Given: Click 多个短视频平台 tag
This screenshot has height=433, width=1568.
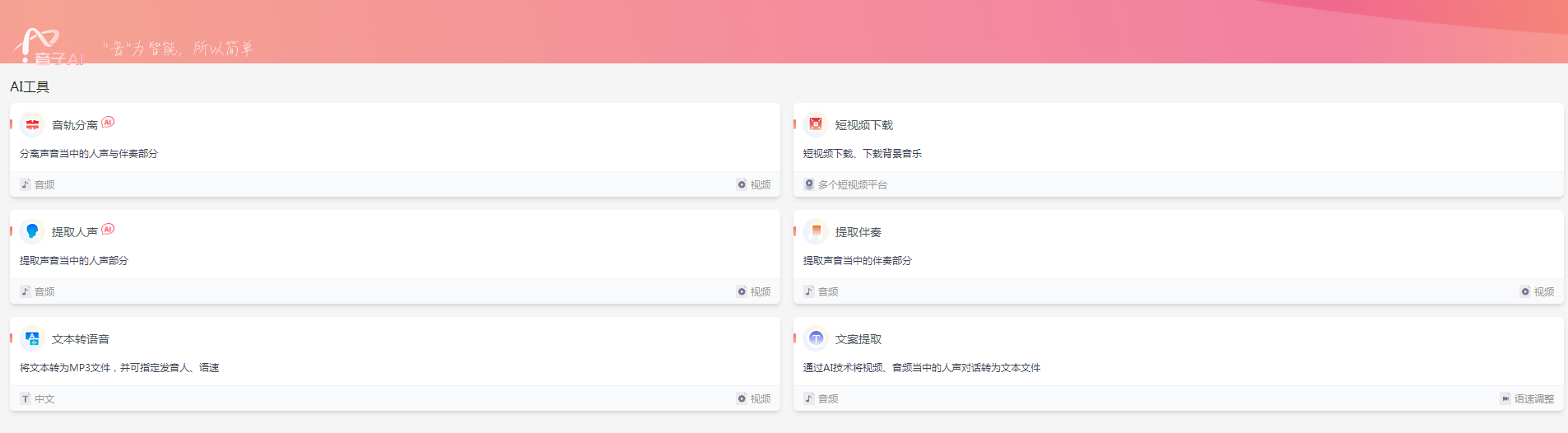Looking at the screenshot, I should coord(852,184).
